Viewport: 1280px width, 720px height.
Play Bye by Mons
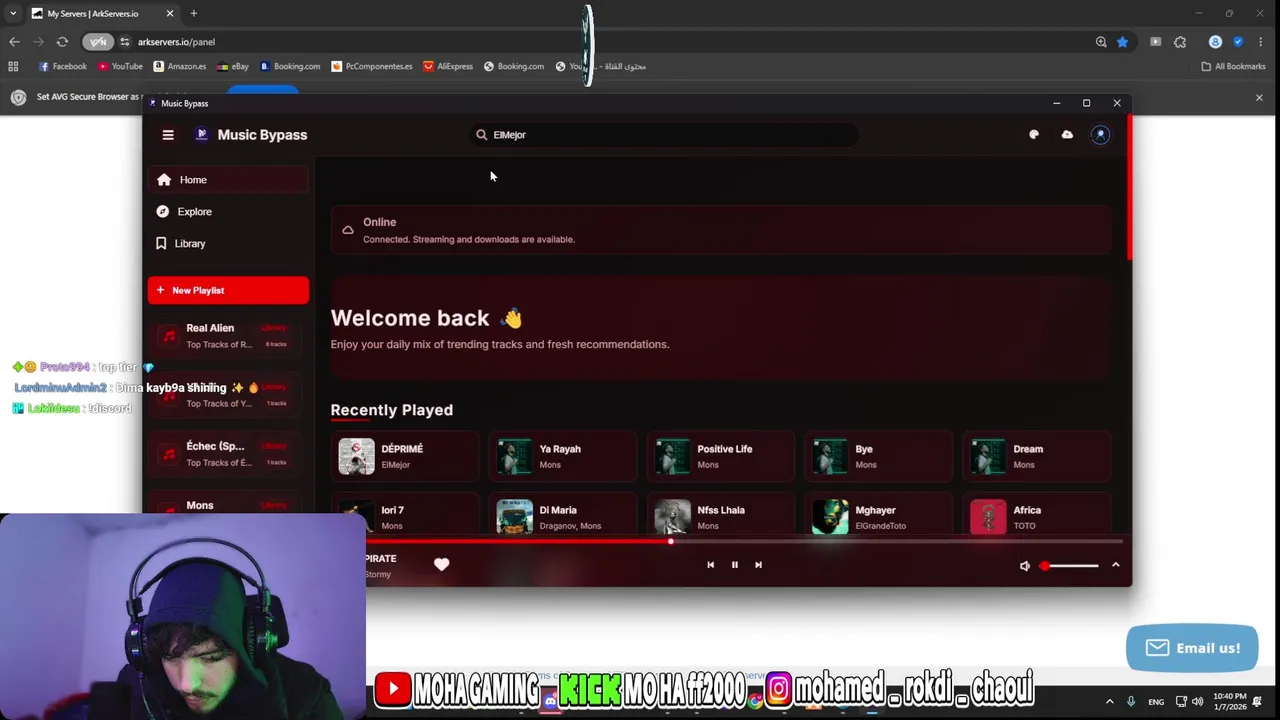(x=879, y=456)
